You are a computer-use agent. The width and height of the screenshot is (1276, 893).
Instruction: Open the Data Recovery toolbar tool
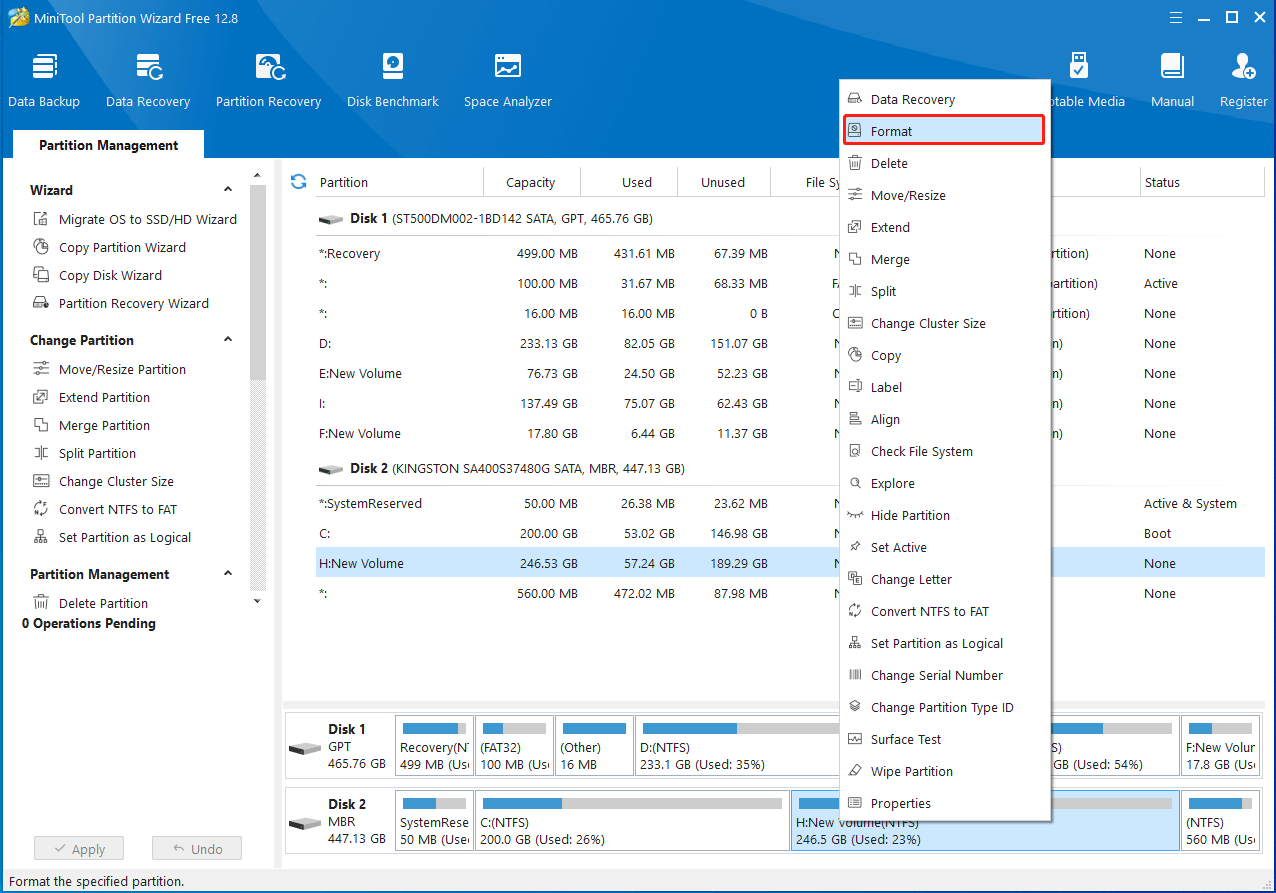[148, 80]
